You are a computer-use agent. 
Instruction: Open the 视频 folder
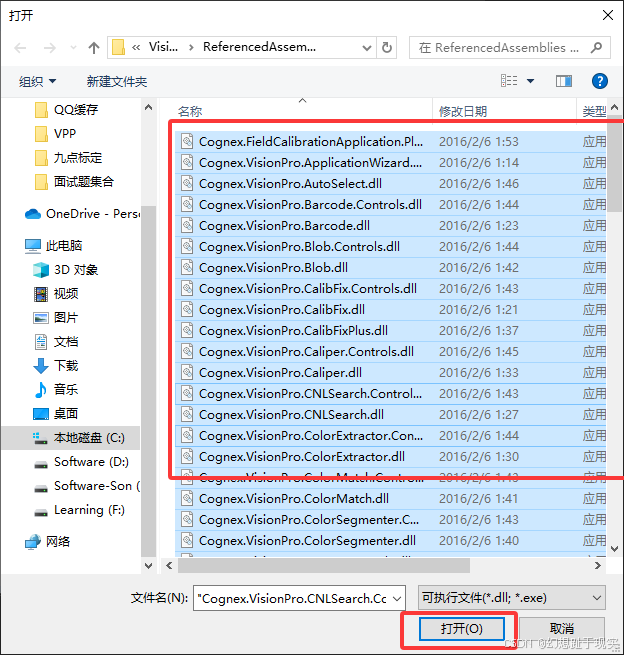56,294
